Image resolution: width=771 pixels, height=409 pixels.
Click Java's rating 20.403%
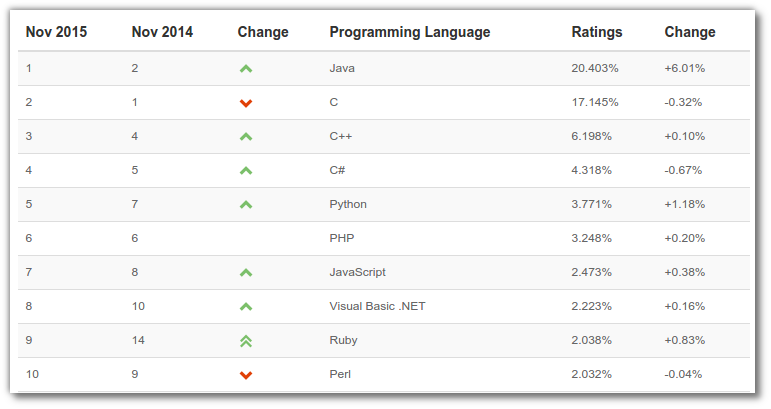pos(595,68)
